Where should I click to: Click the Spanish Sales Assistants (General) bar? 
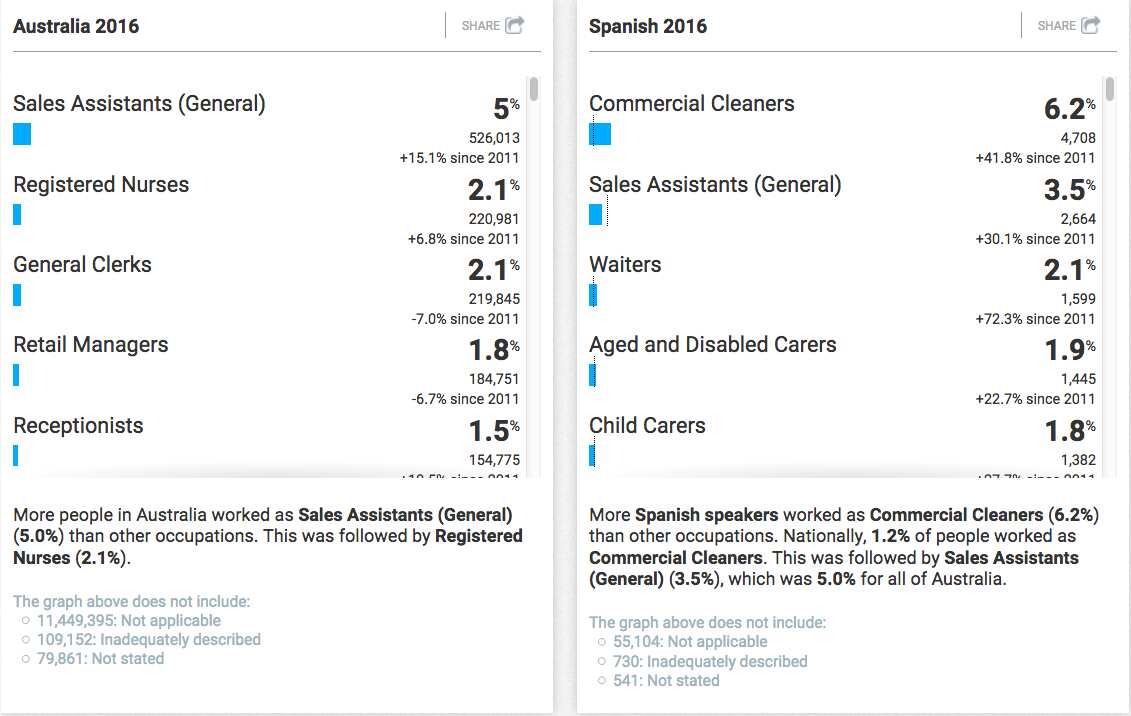point(596,214)
